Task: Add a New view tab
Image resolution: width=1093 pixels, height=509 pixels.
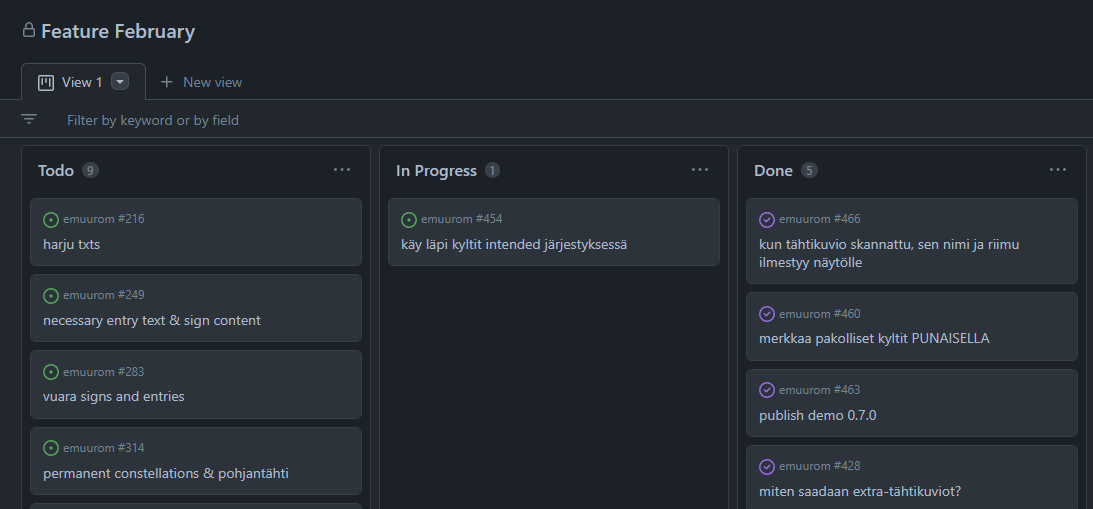Action: 201,82
